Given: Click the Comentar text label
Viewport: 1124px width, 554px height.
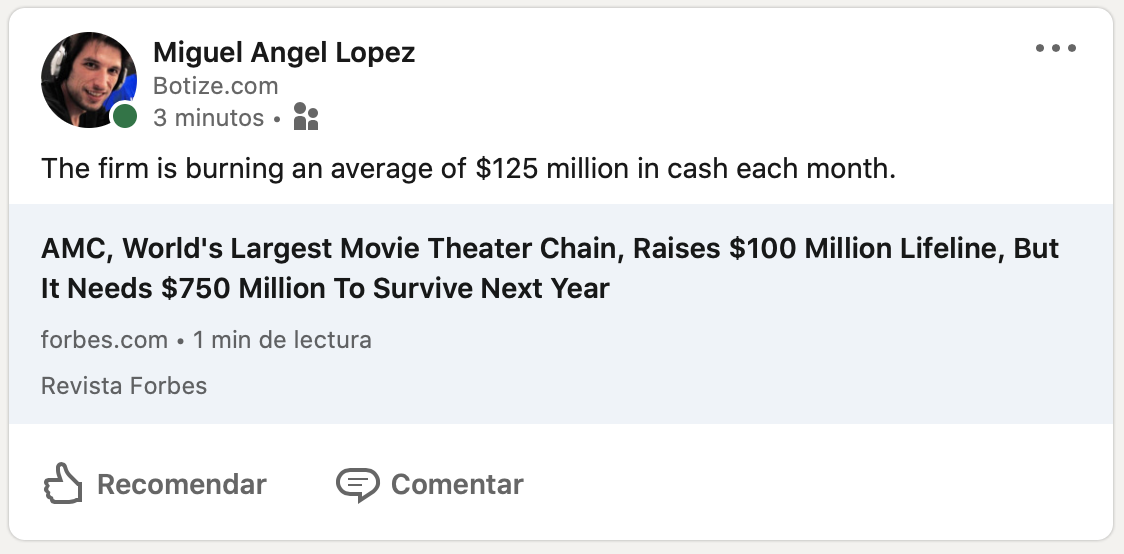Looking at the screenshot, I should point(457,484).
